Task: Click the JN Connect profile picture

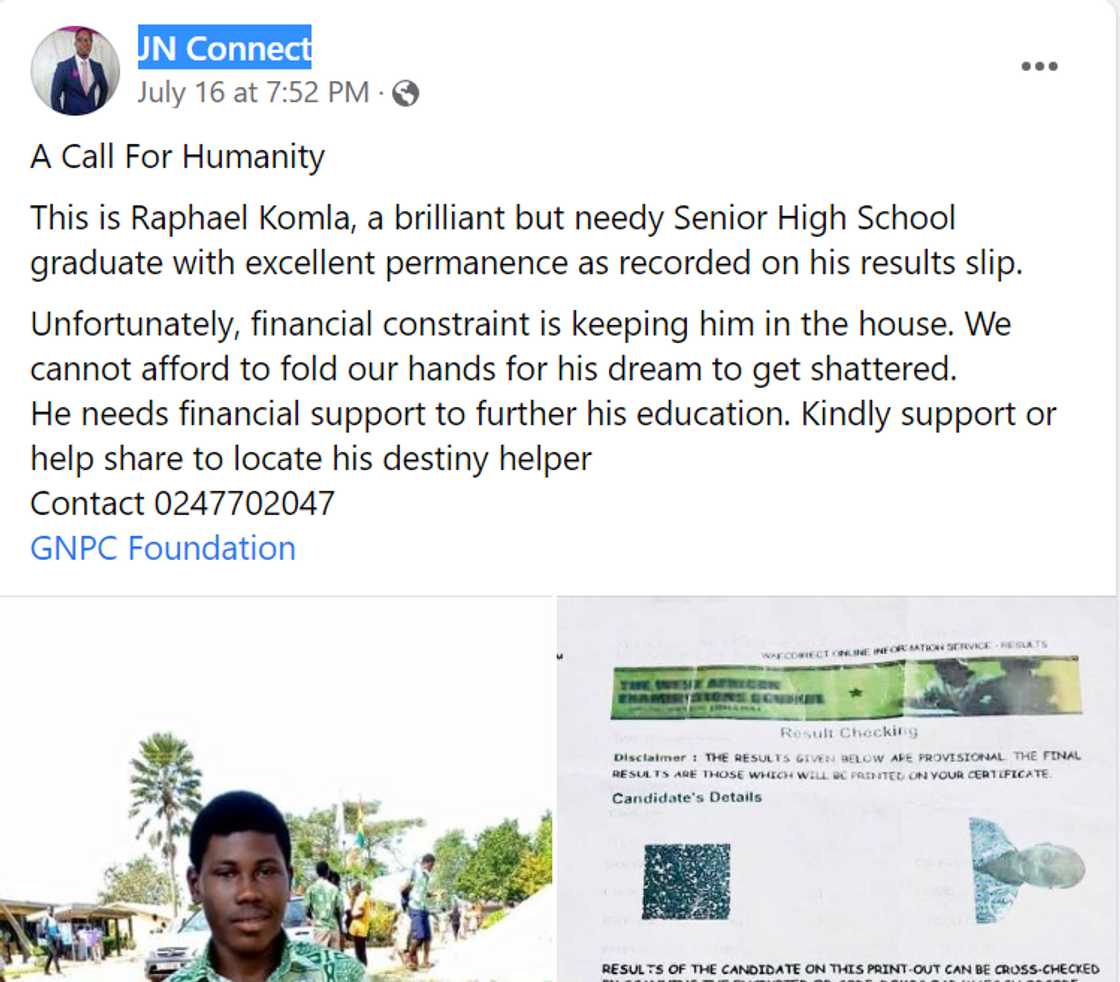Action: click(x=75, y=70)
